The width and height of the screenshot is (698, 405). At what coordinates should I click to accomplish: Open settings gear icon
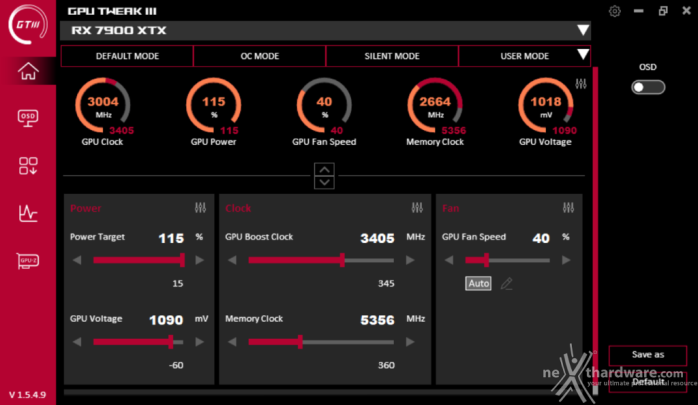[x=615, y=11]
